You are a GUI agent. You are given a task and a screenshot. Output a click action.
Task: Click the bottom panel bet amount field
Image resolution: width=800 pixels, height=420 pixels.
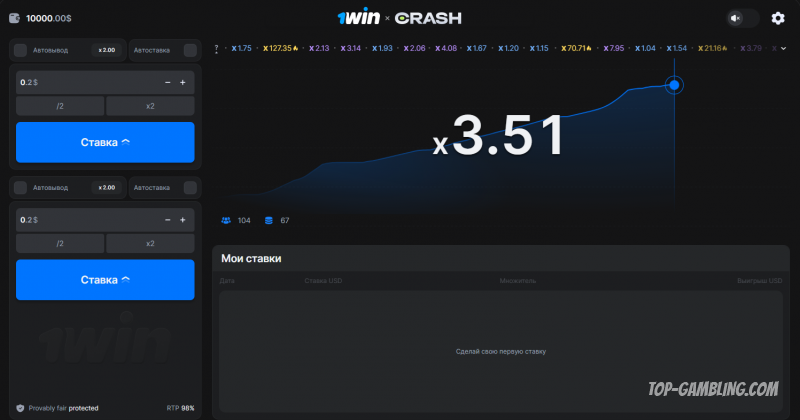click(x=80, y=220)
